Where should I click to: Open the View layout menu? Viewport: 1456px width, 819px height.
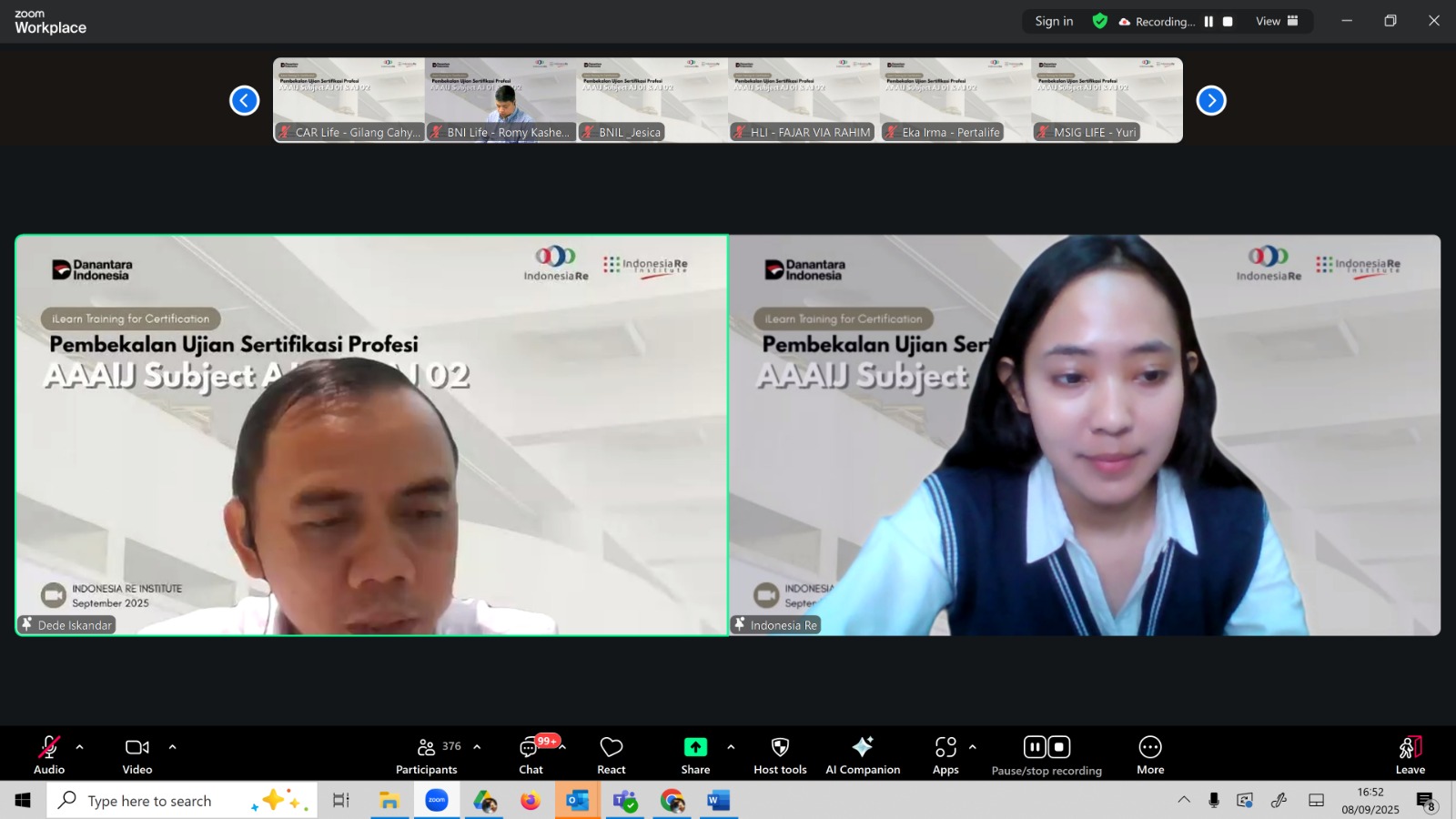point(1277,21)
